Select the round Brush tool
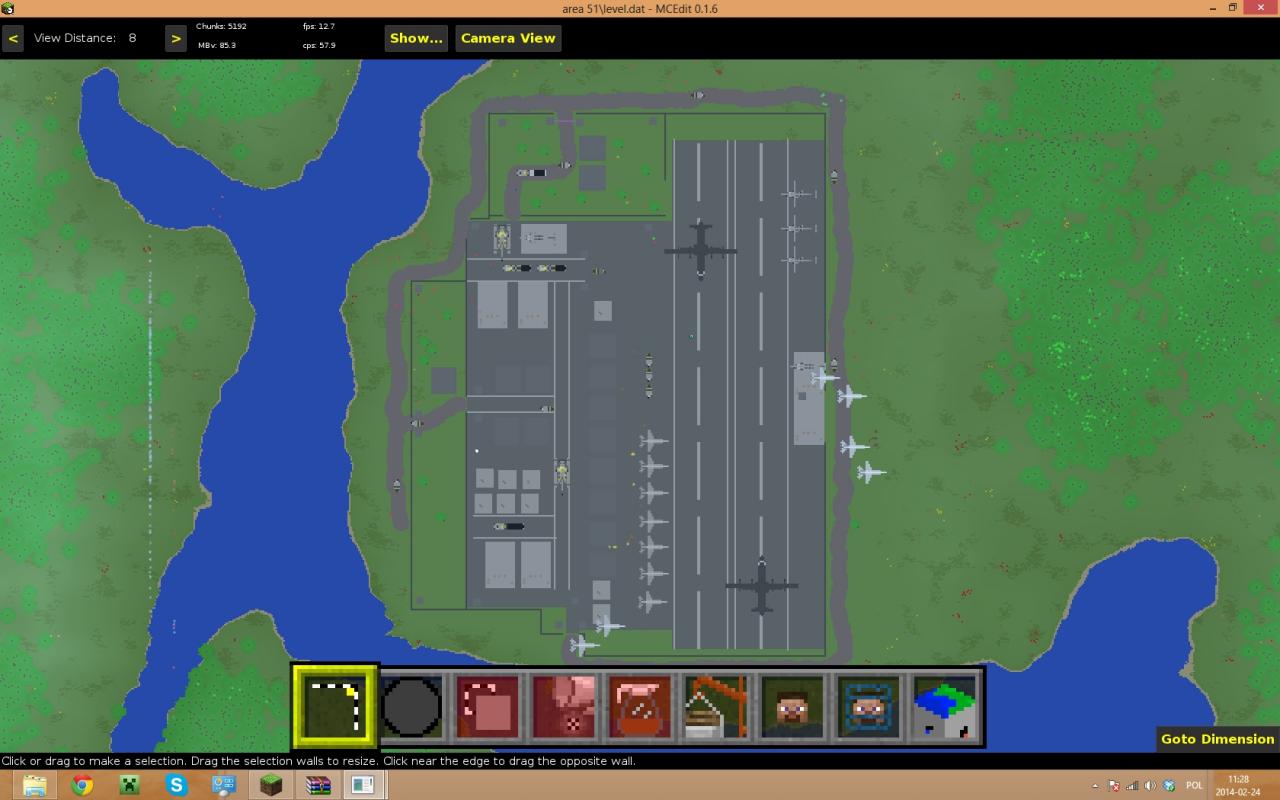The width and height of the screenshot is (1280, 800). [x=411, y=707]
